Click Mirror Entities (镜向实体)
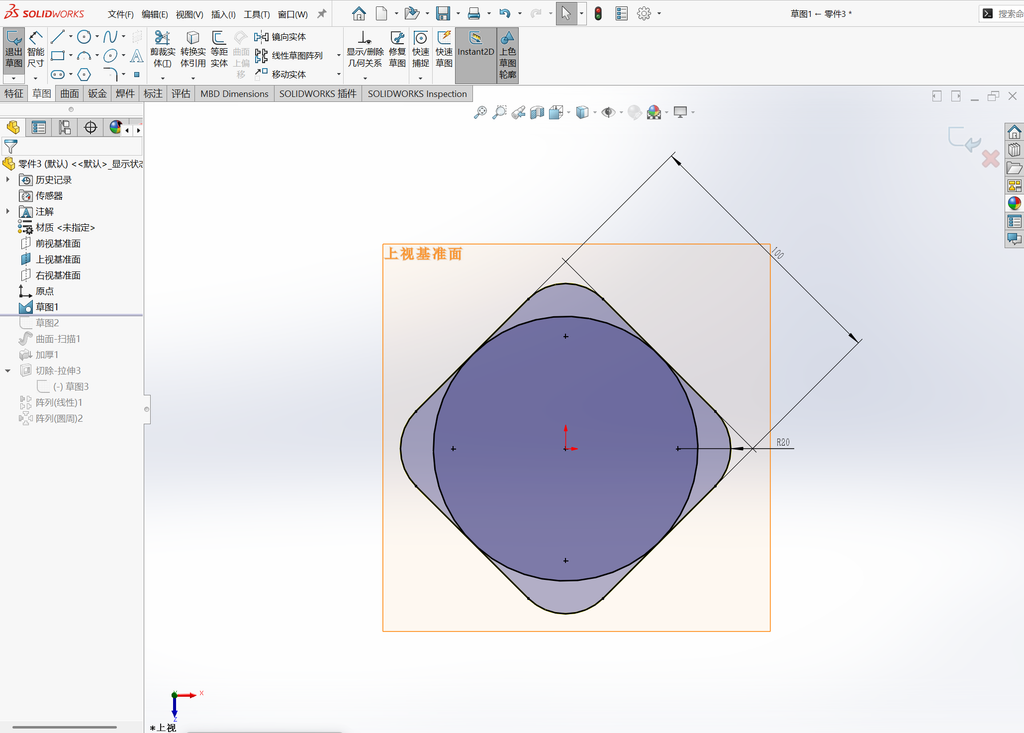Image resolution: width=1024 pixels, height=733 pixels. click(x=280, y=37)
